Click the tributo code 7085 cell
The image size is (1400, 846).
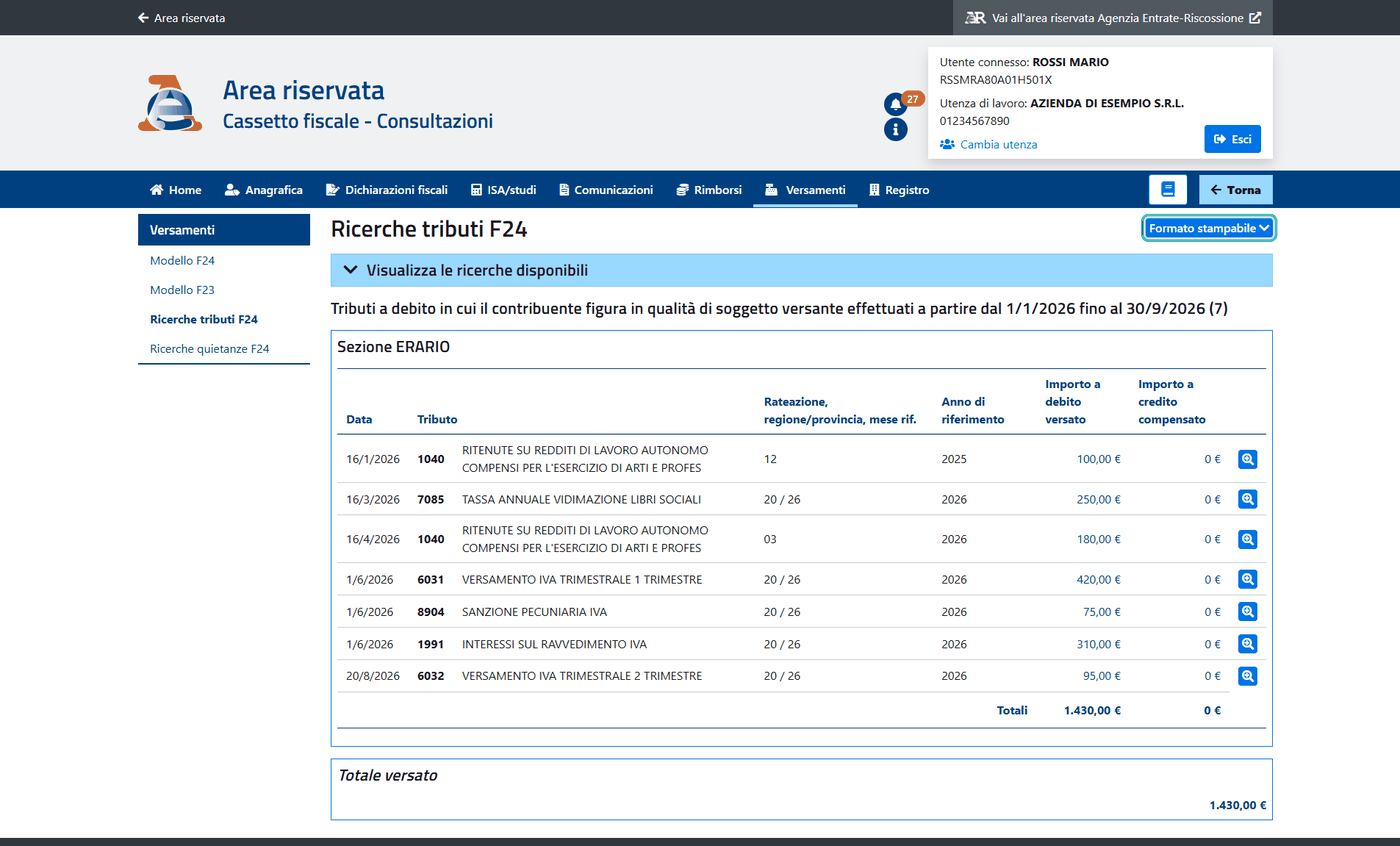tap(431, 499)
